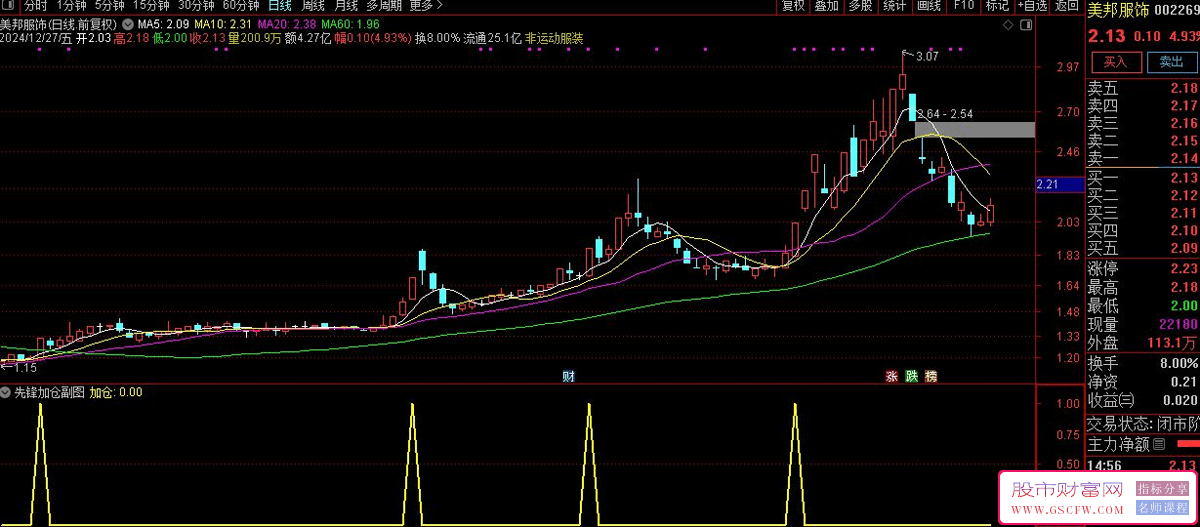Switch to 分时 intraday chart
This screenshot has width=1200, height=527.
[35, 6]
